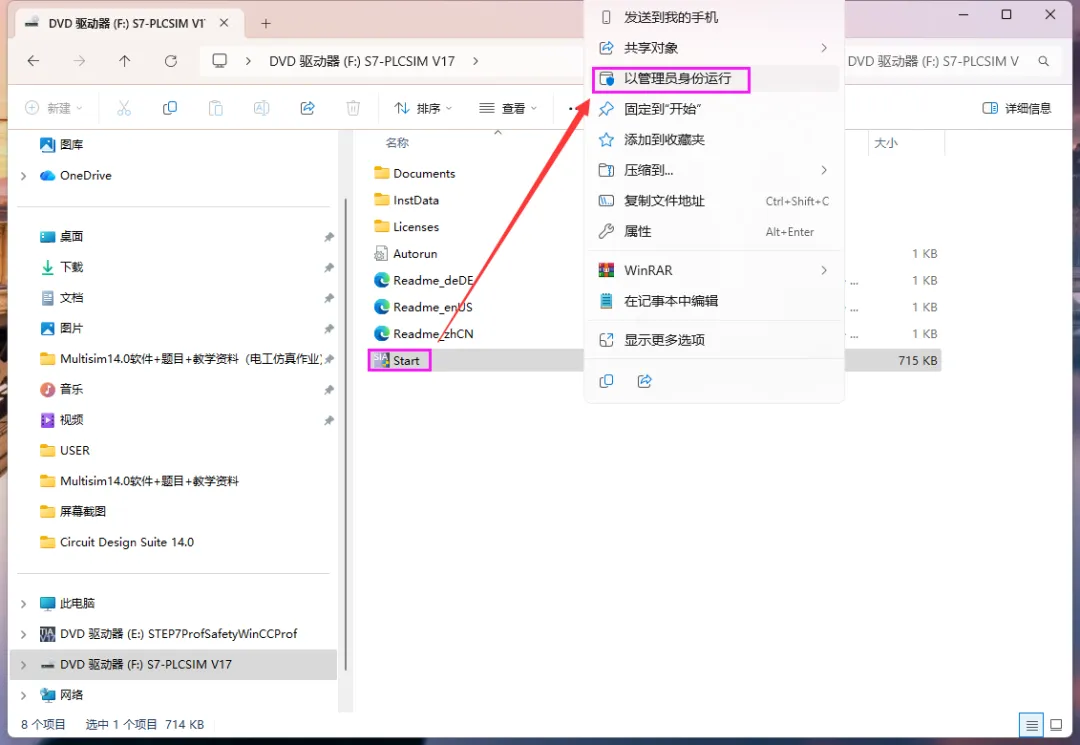Select the Readme_zhCN file
The image size is (1080, 745).
[x=424, y=333]
